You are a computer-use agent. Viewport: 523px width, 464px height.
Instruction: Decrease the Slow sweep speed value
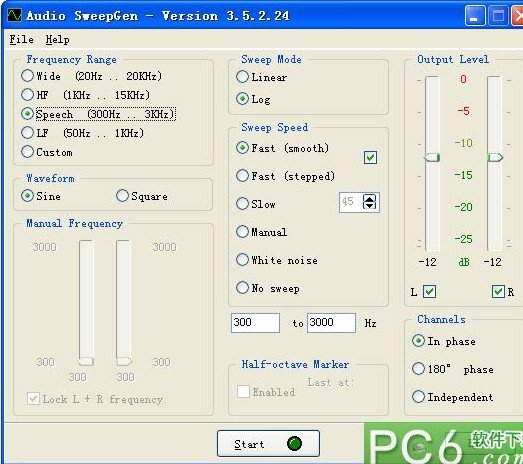[370, 206]
